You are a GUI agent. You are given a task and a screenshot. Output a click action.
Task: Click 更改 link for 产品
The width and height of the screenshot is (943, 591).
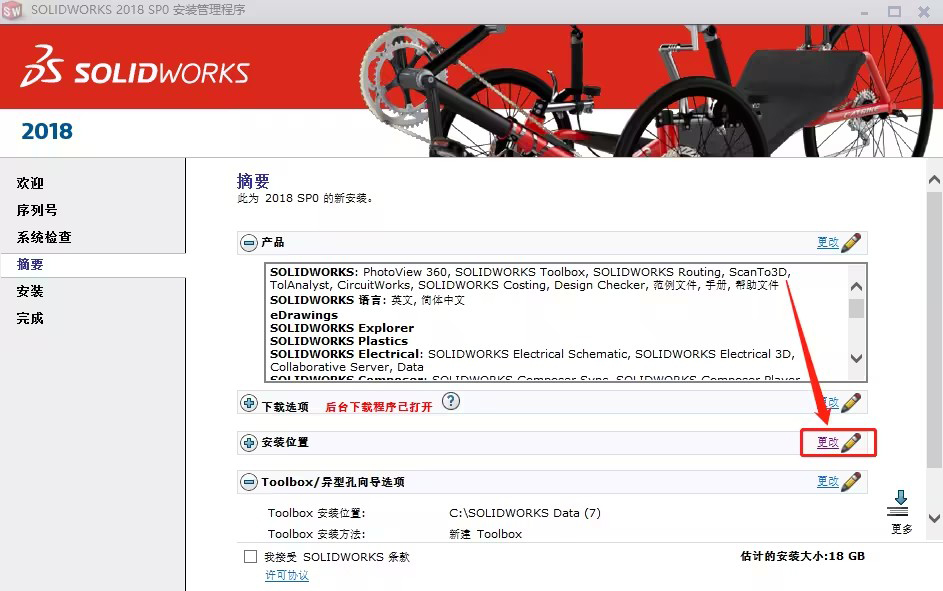pos(828,242)
